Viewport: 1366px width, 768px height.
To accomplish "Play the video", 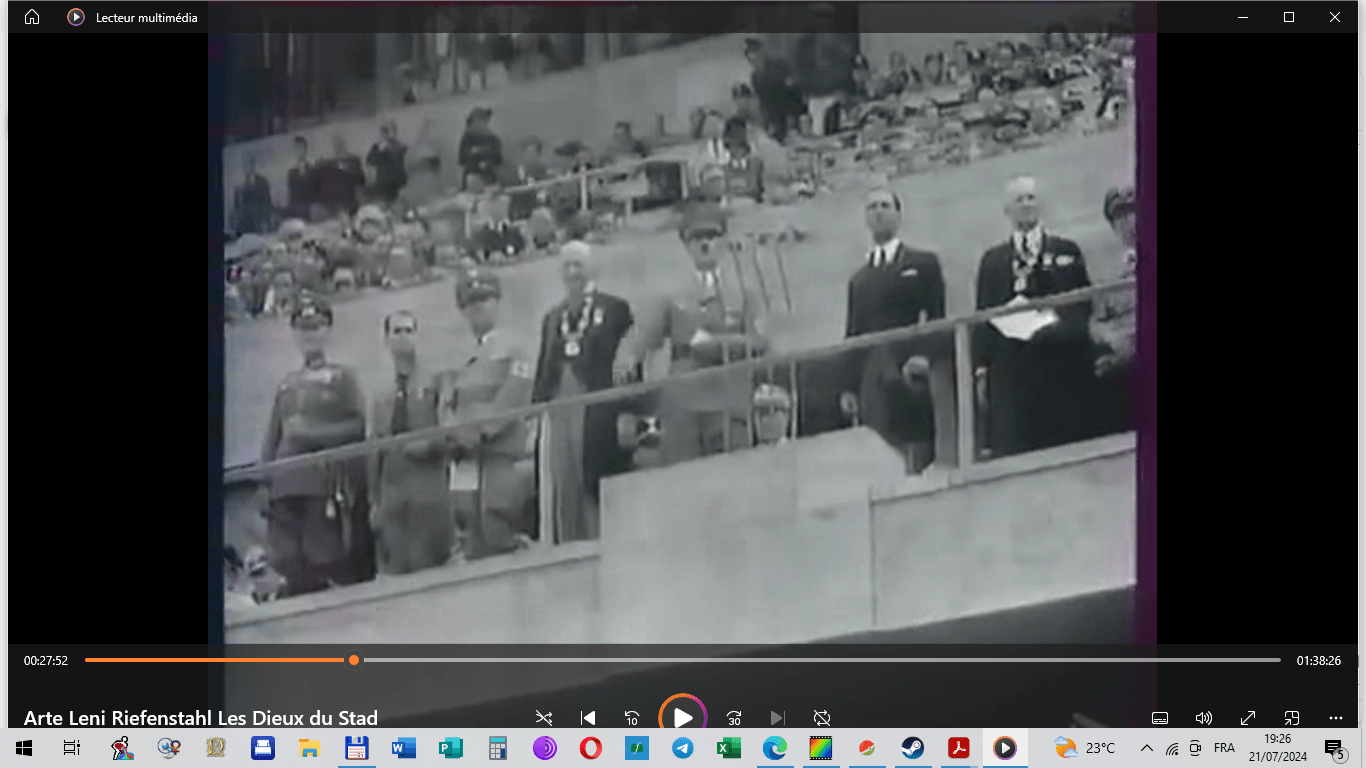I will tap(683, 716).
